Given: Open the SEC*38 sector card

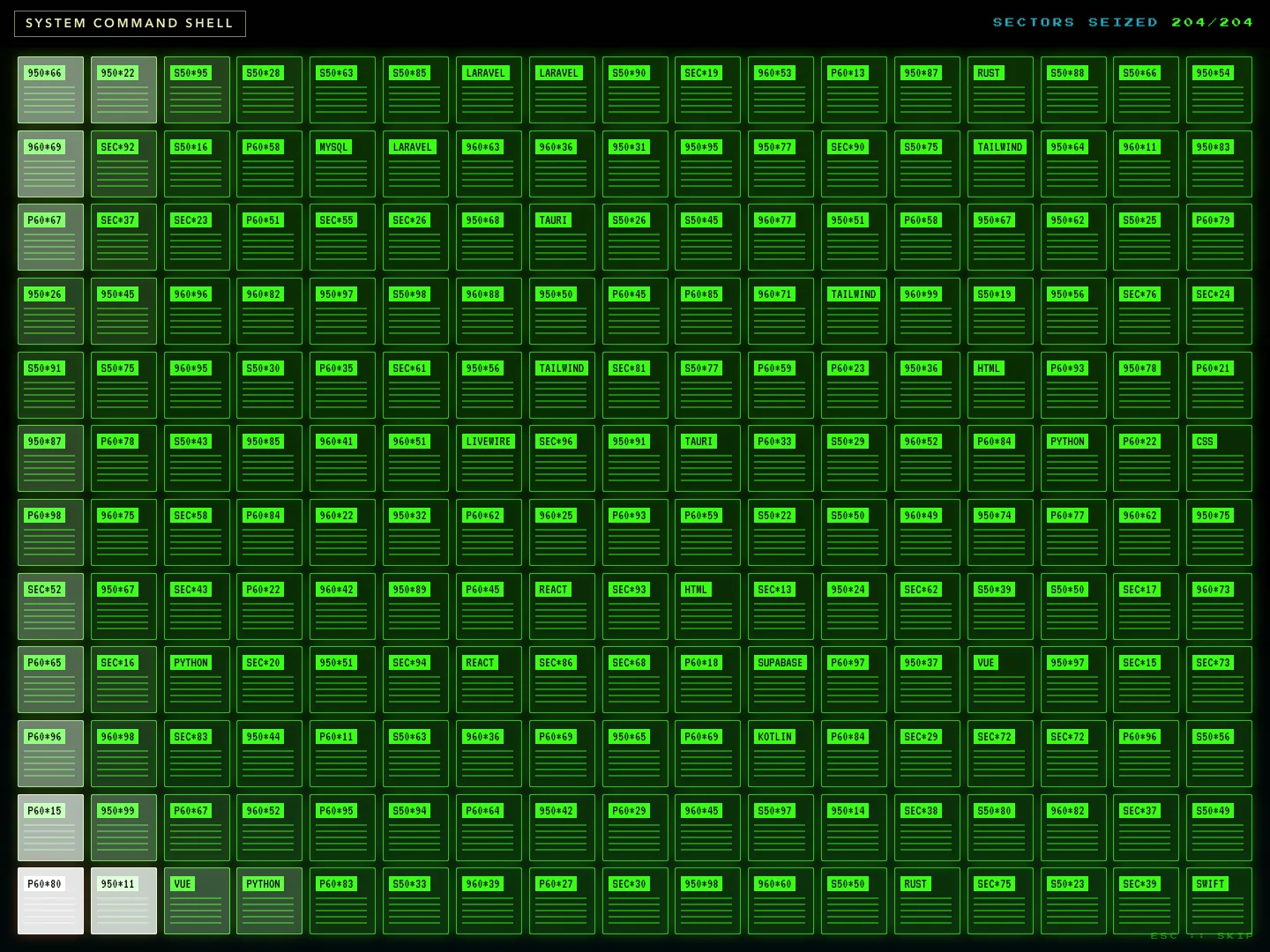Looking at the screenshot, I should (x=927, y=828).
